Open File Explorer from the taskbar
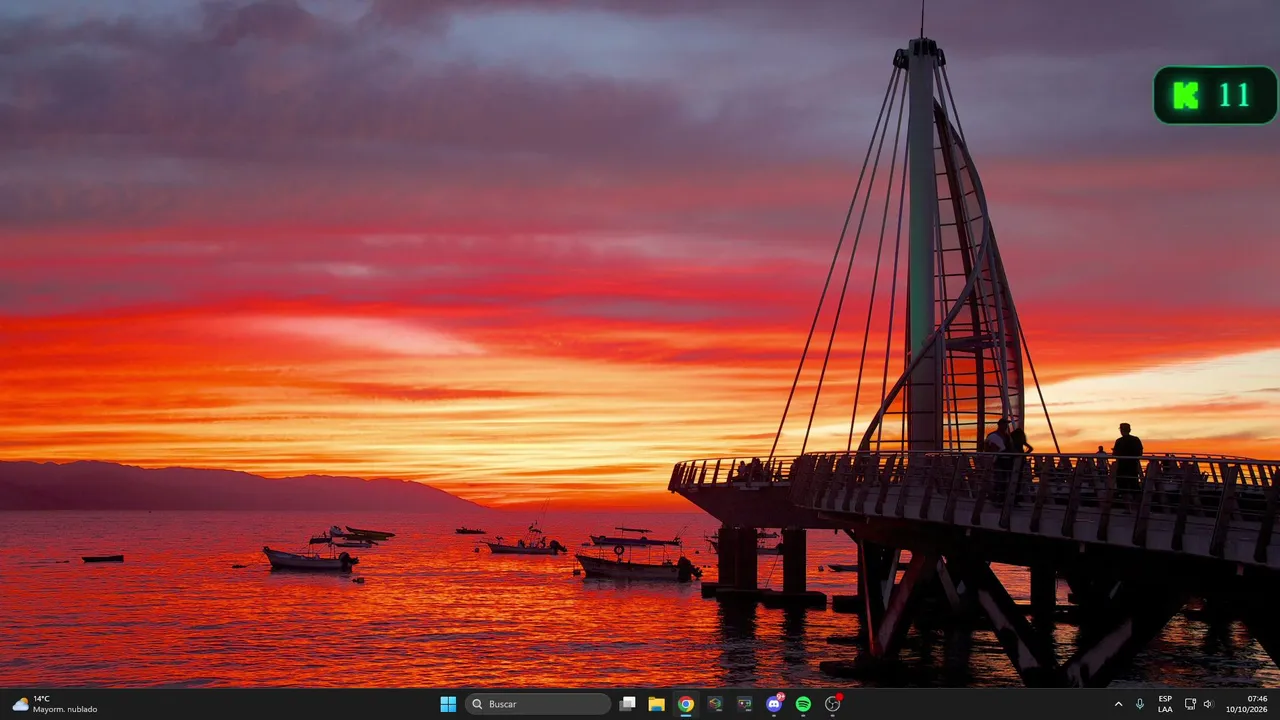Screen dimensions: 1280x720 [x=656, y=704]
